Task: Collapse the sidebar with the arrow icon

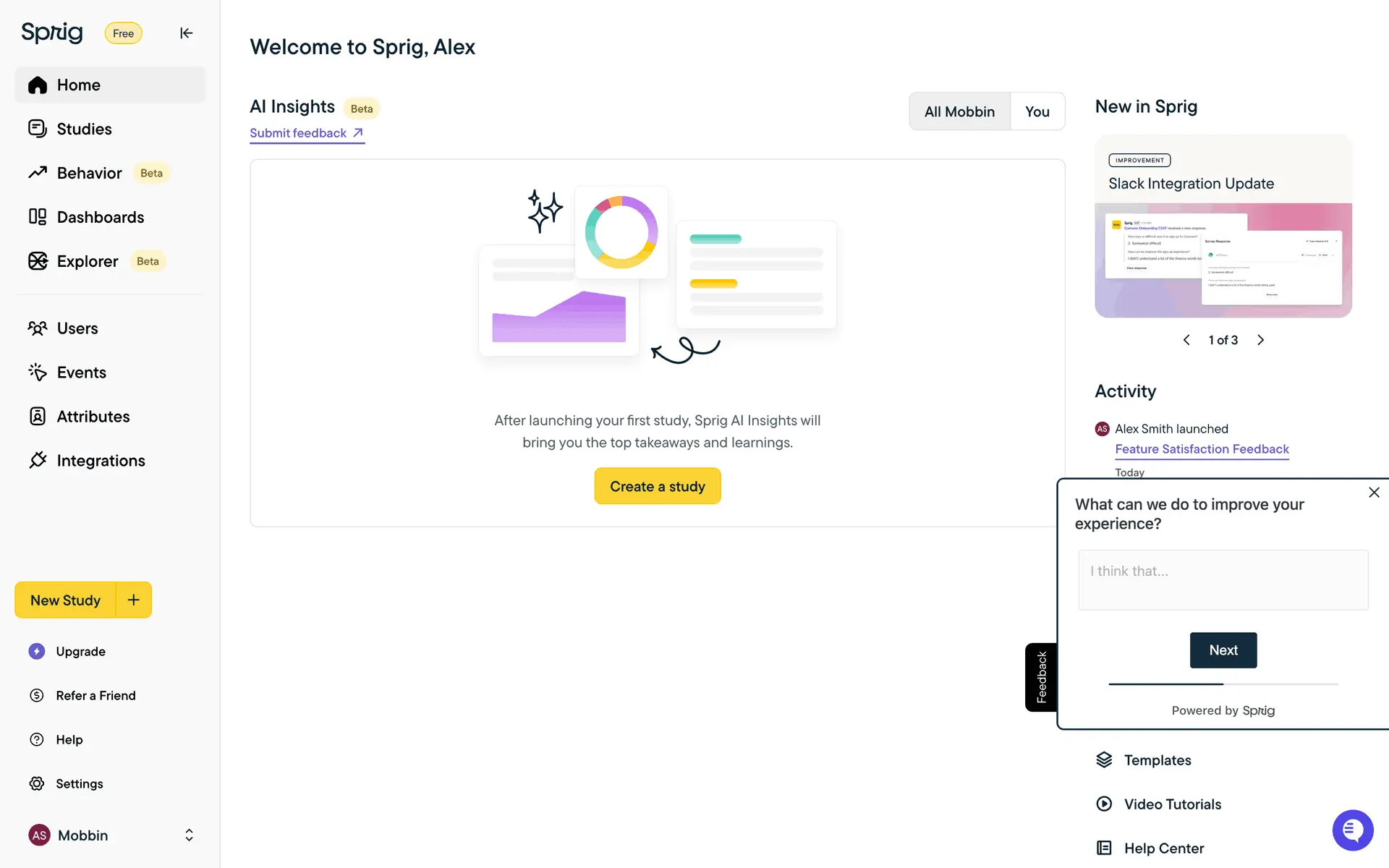Action: (x=186, y=33)
